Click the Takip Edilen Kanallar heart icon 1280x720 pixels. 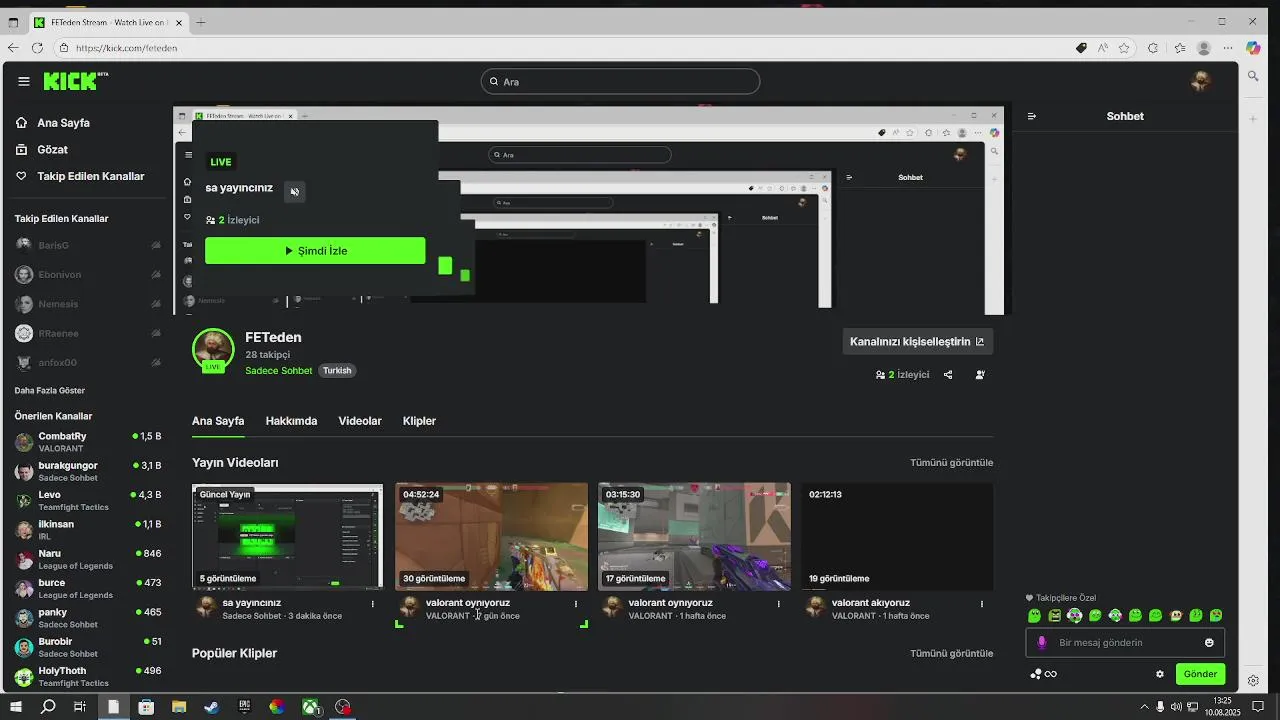pos(21,176)
